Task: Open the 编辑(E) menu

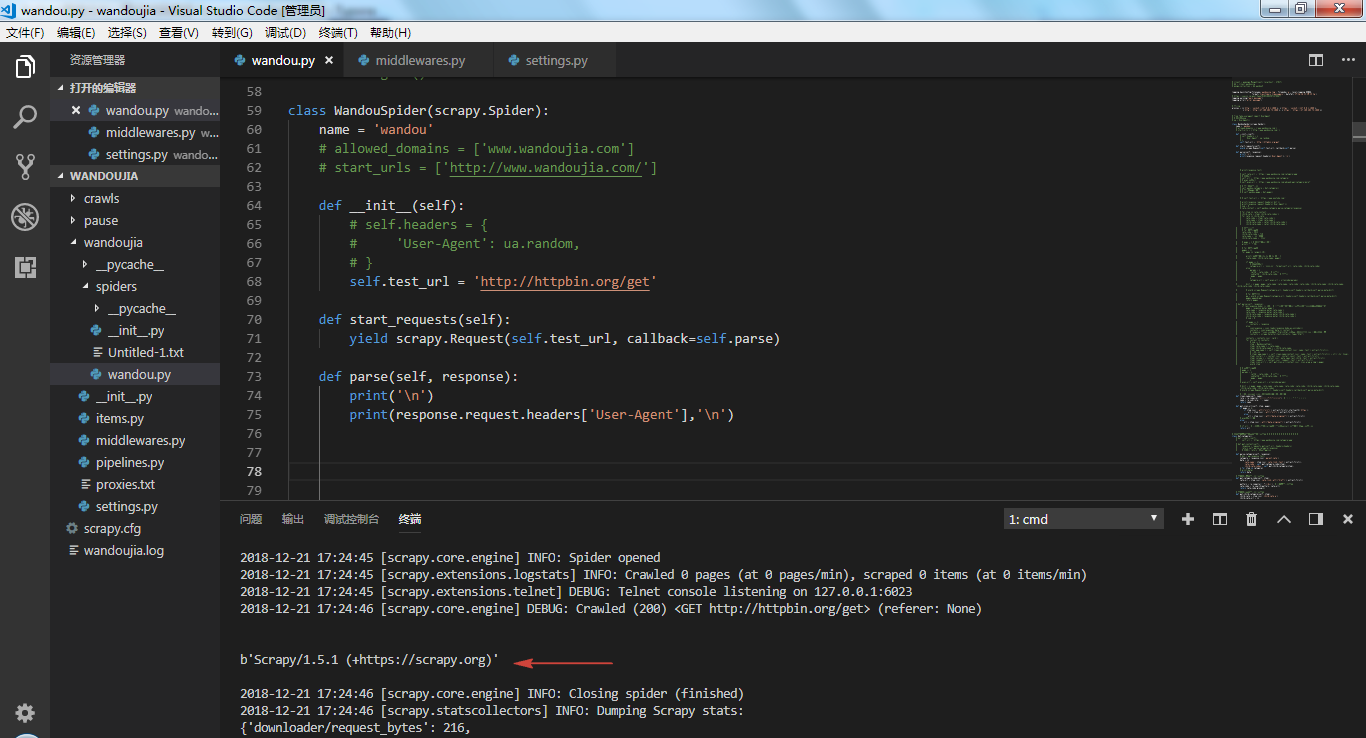Action: pos(76,33)
